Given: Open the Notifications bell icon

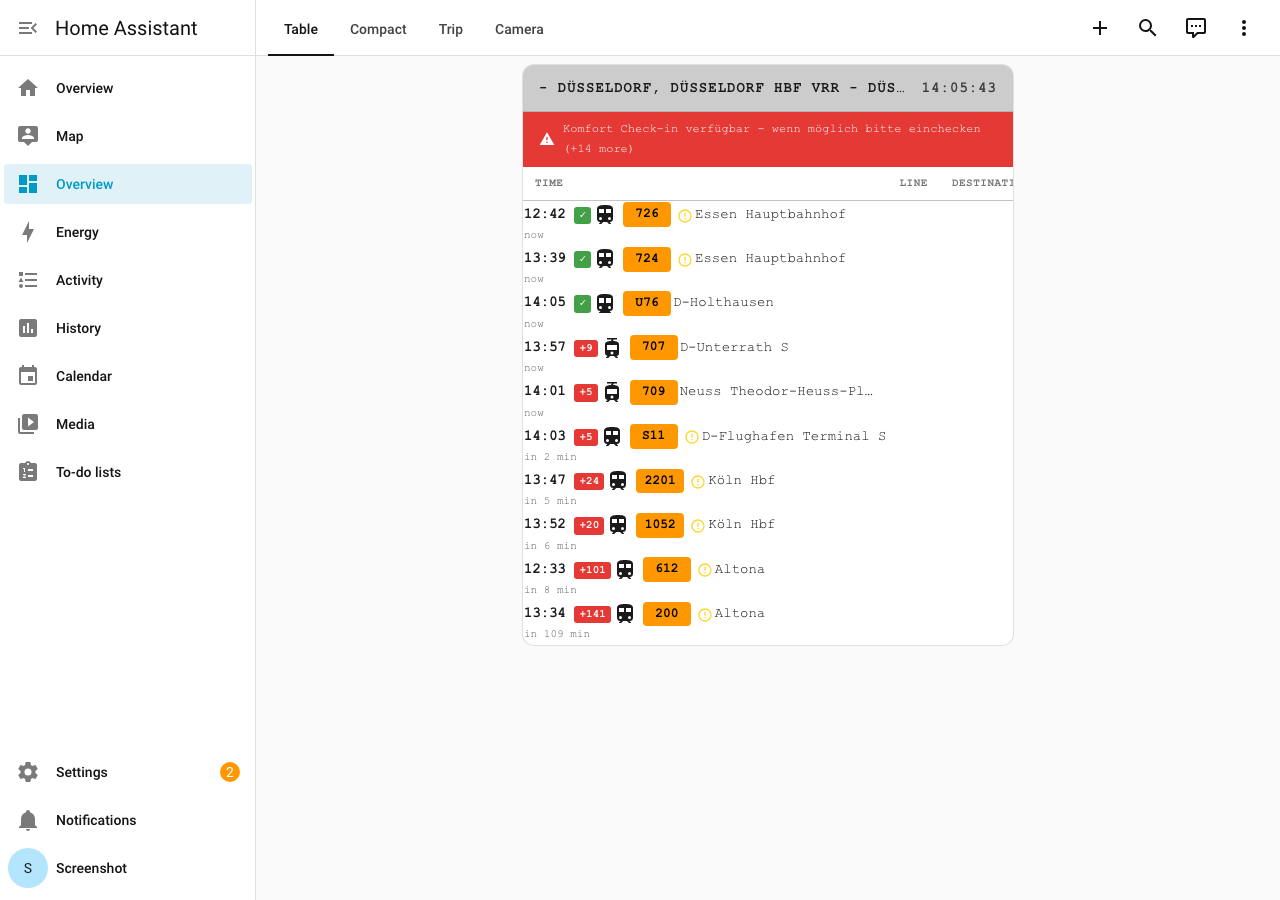Looking at the screenshot, I should click(28, 820).
